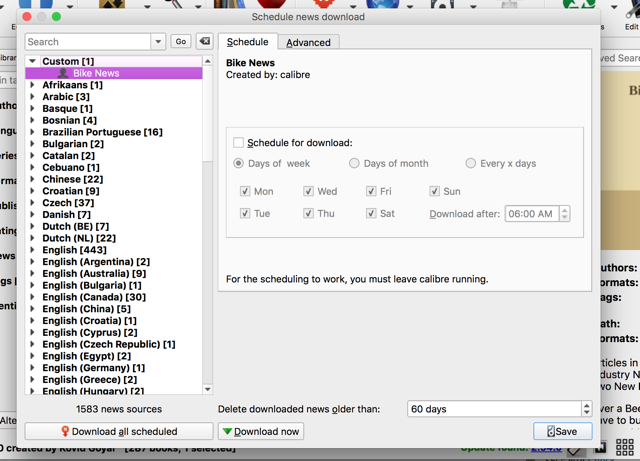Open the search history dropdown arrow

tap(158, 42)
